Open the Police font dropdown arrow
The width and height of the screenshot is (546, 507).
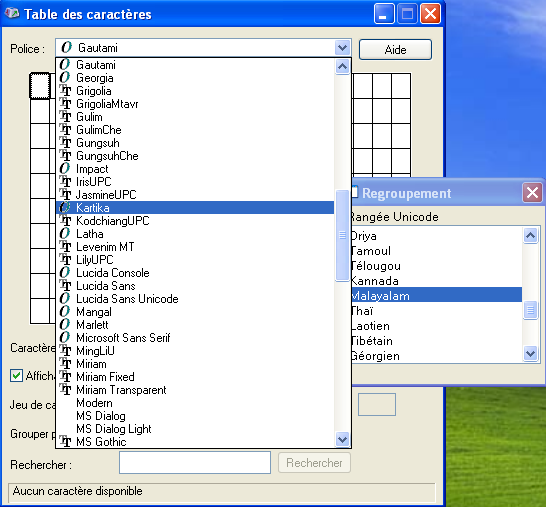pos(342,47)
